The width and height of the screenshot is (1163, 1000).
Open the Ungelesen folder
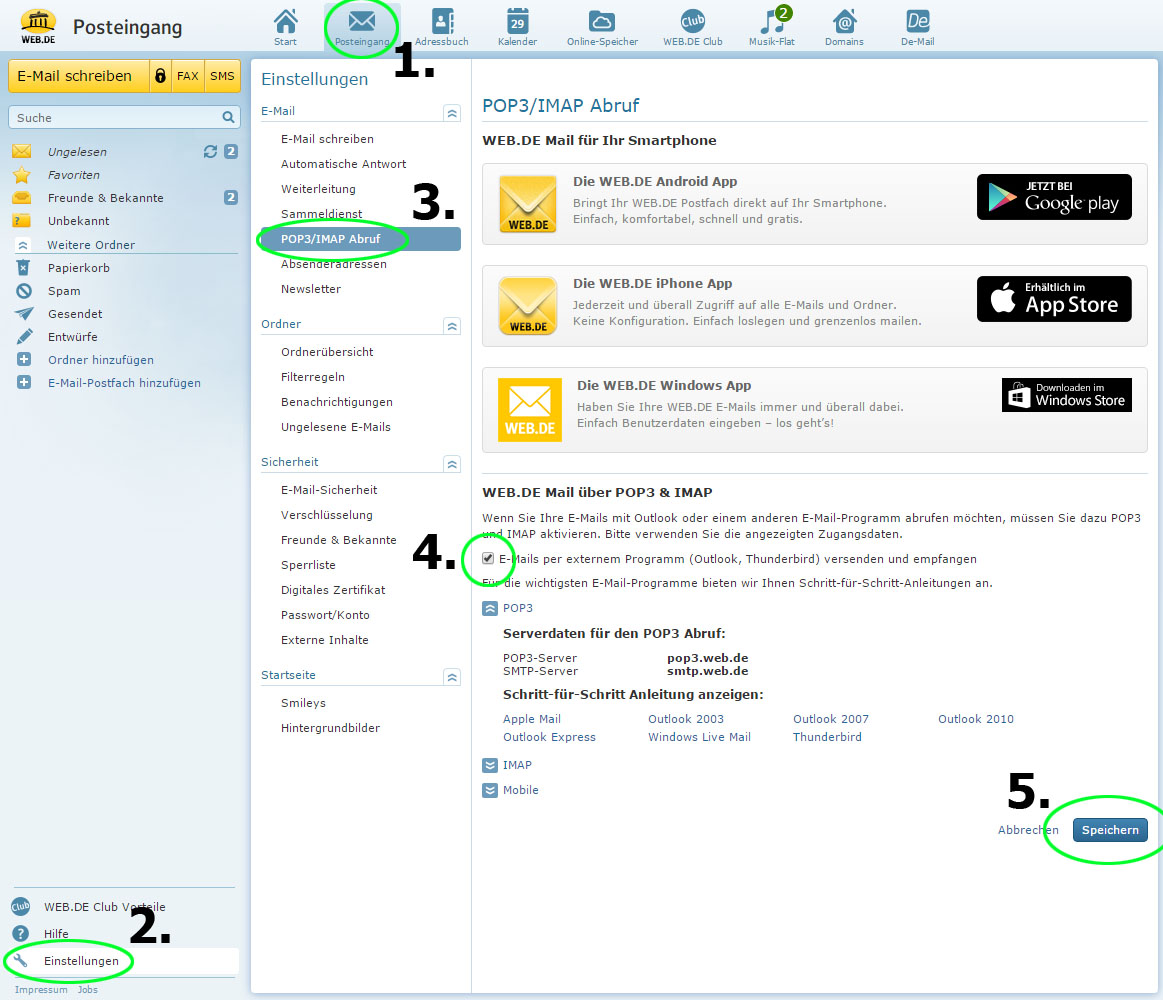77,151
